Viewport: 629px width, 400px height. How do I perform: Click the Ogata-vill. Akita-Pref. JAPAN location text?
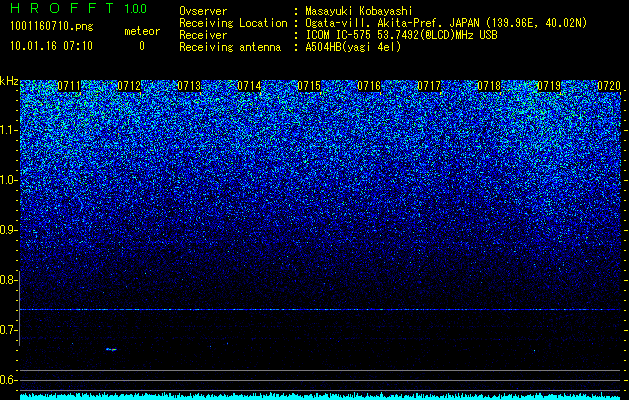click(446, 23)
